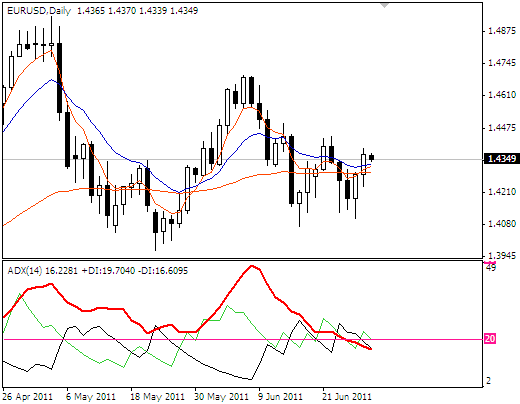
Task: Click the chart shift triangle marker
Action: [385, 5]
